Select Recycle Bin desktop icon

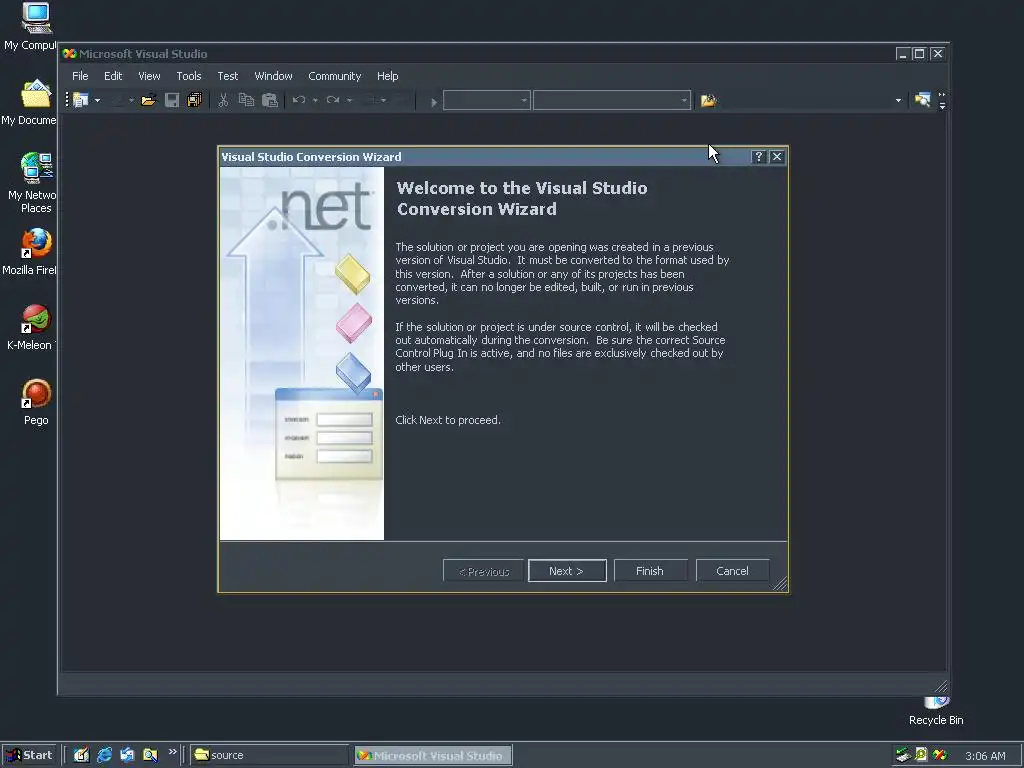[936, 712]
